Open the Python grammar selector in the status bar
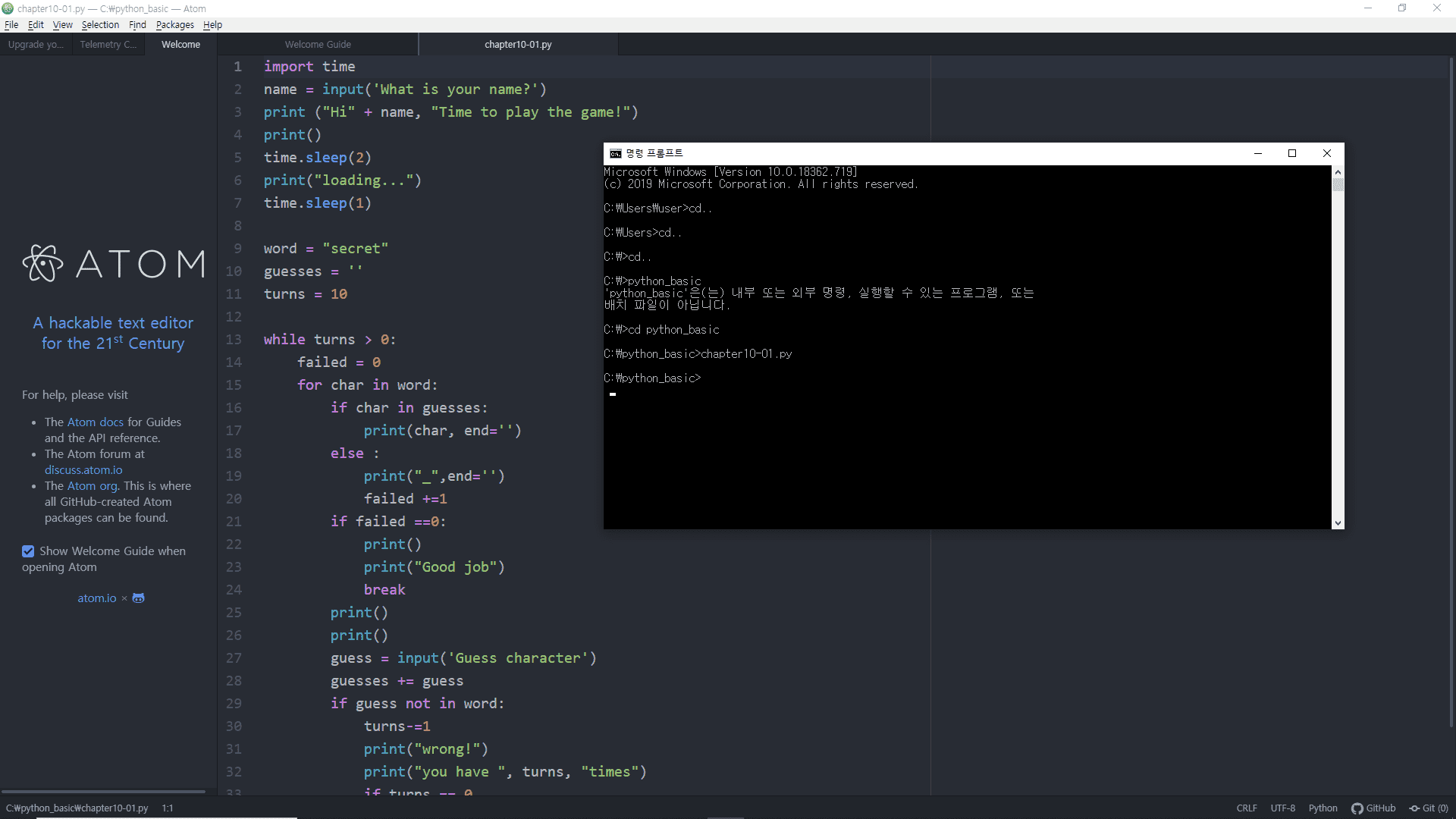 1323,808
